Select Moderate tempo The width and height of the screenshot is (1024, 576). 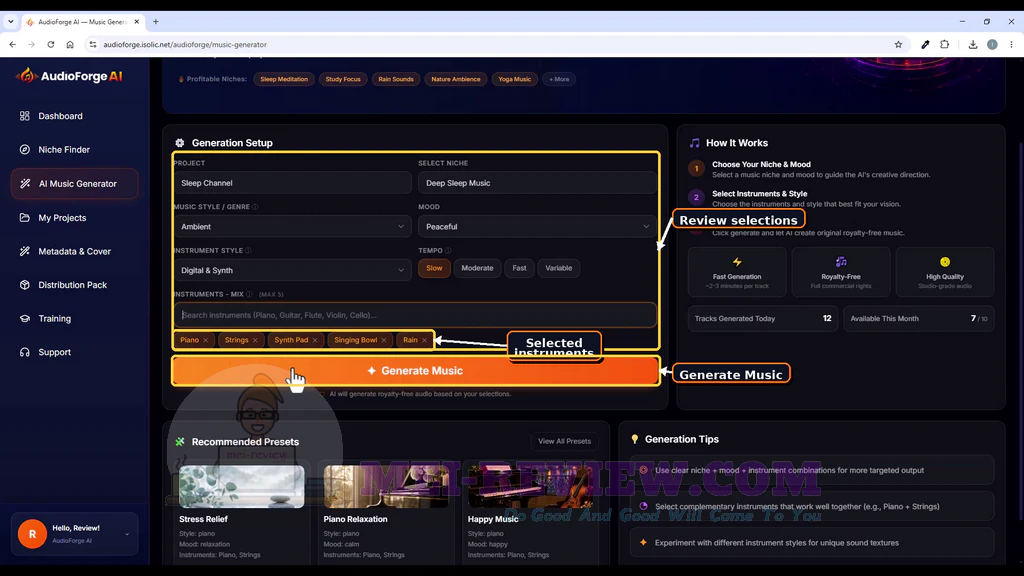click(x=477, y=268)
